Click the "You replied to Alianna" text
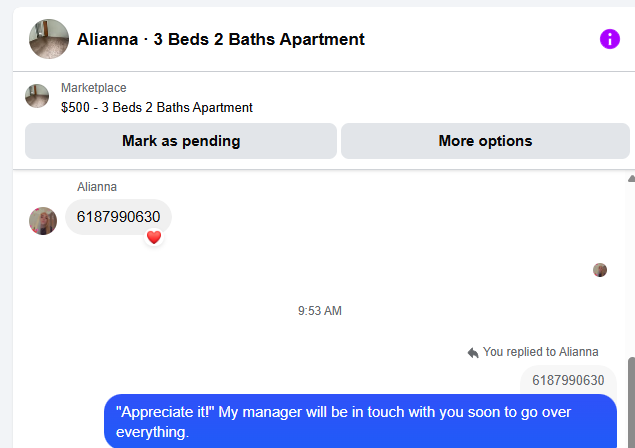 pos(540,352)
